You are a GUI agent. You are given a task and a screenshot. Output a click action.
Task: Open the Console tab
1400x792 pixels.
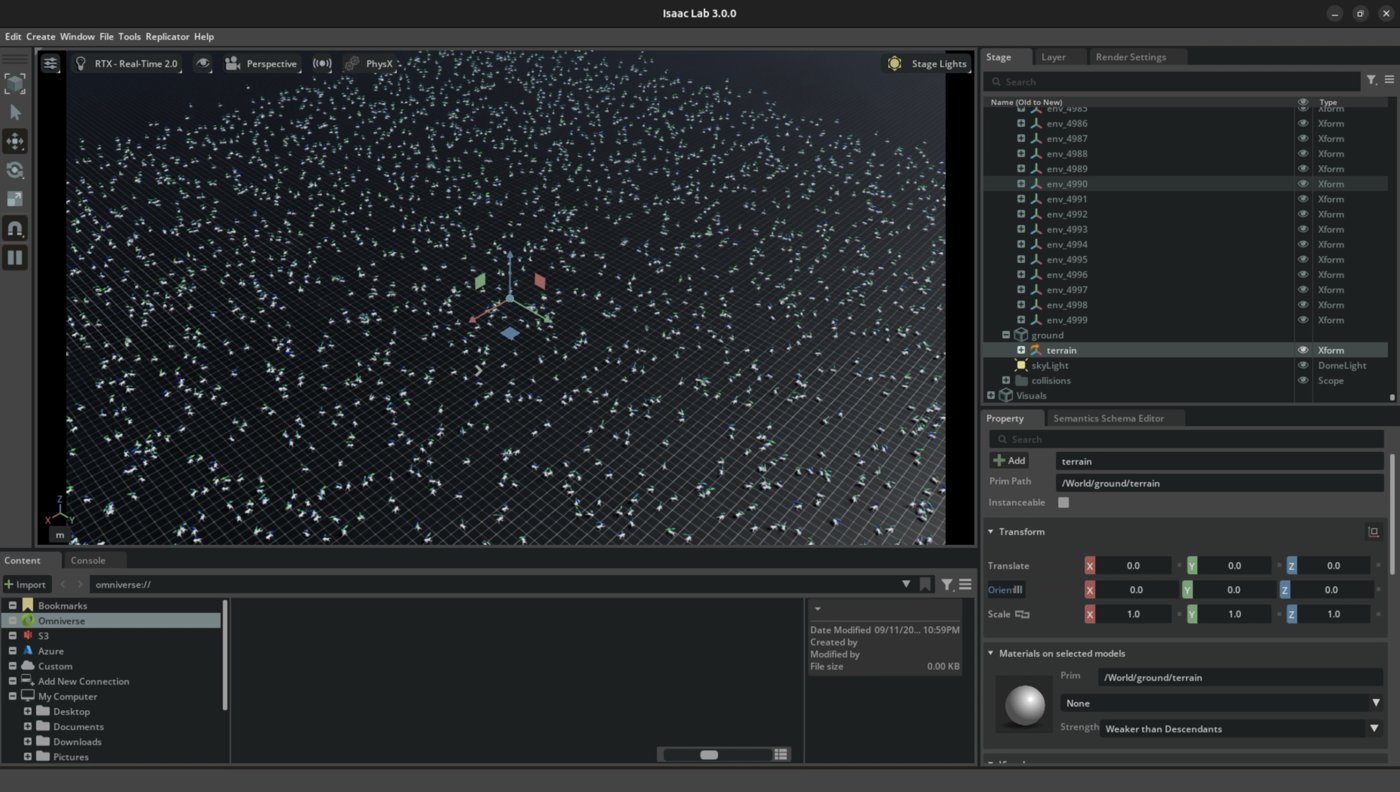click(x=88, y=560)
